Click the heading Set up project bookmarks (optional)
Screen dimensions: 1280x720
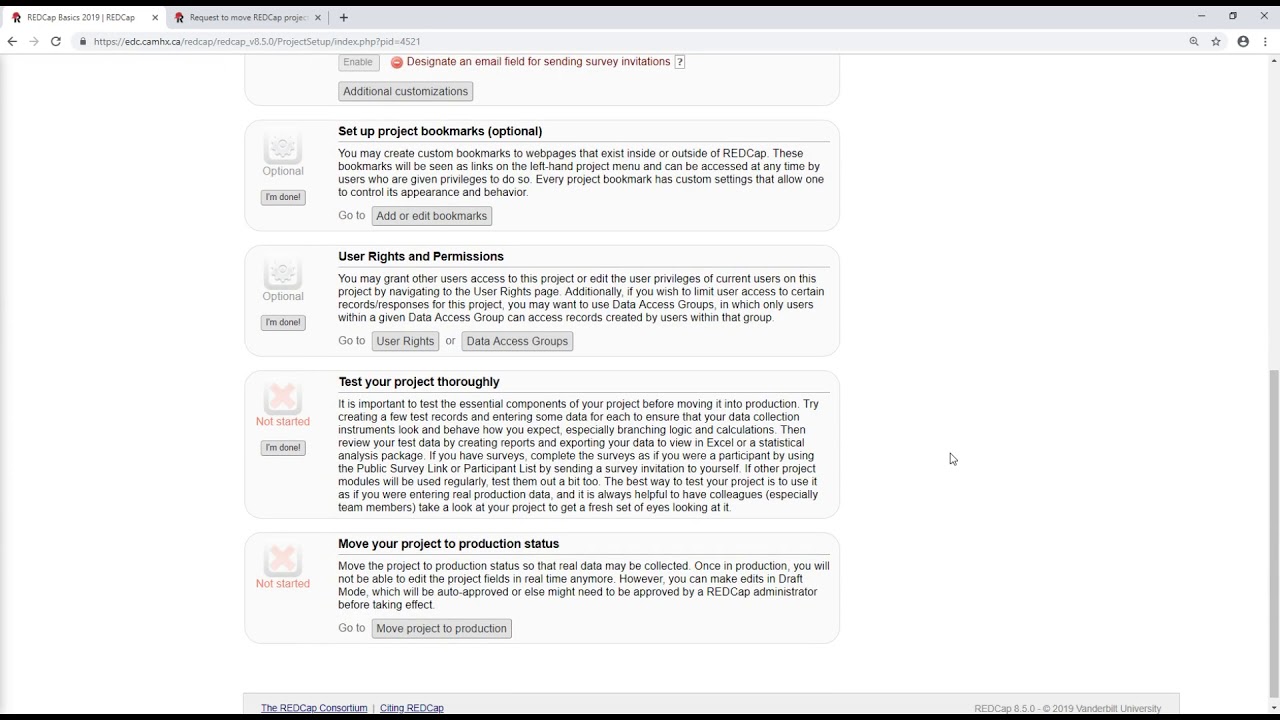click(440, 131)
